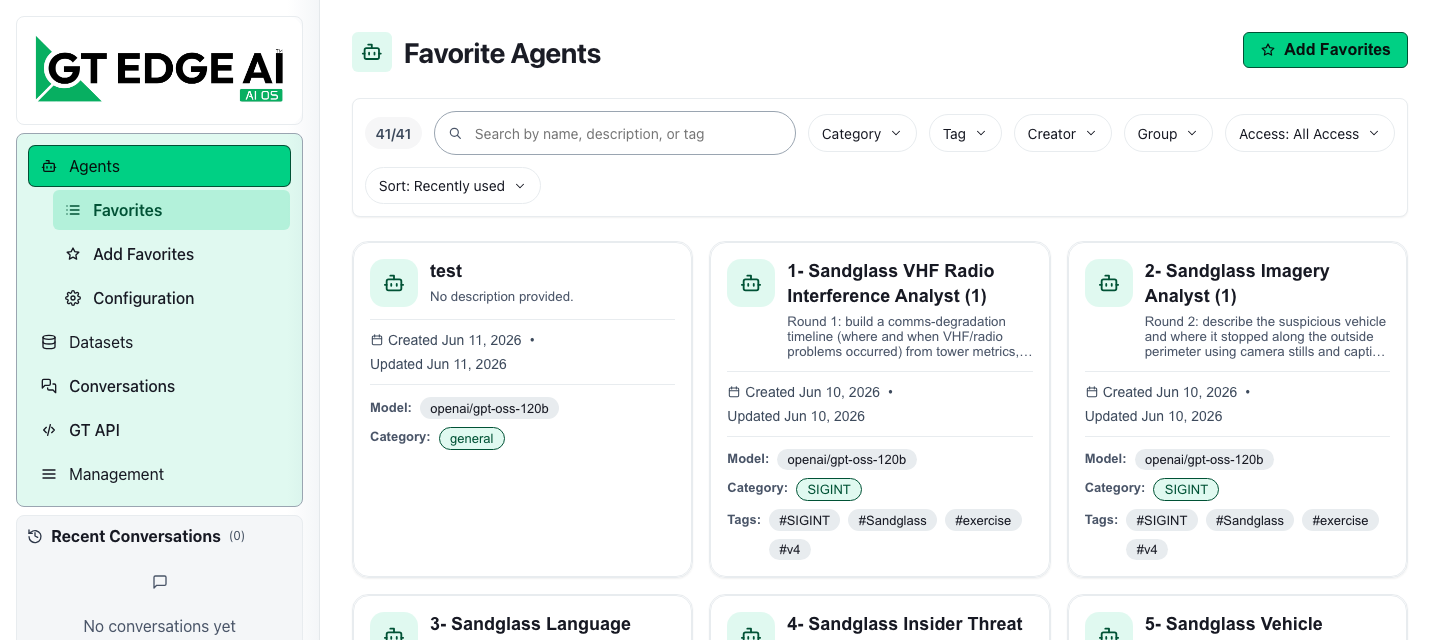Open the Group filter dropdown
Image resolution: width=1440 pixels, height=640 pixels.
coord(1168,133)
